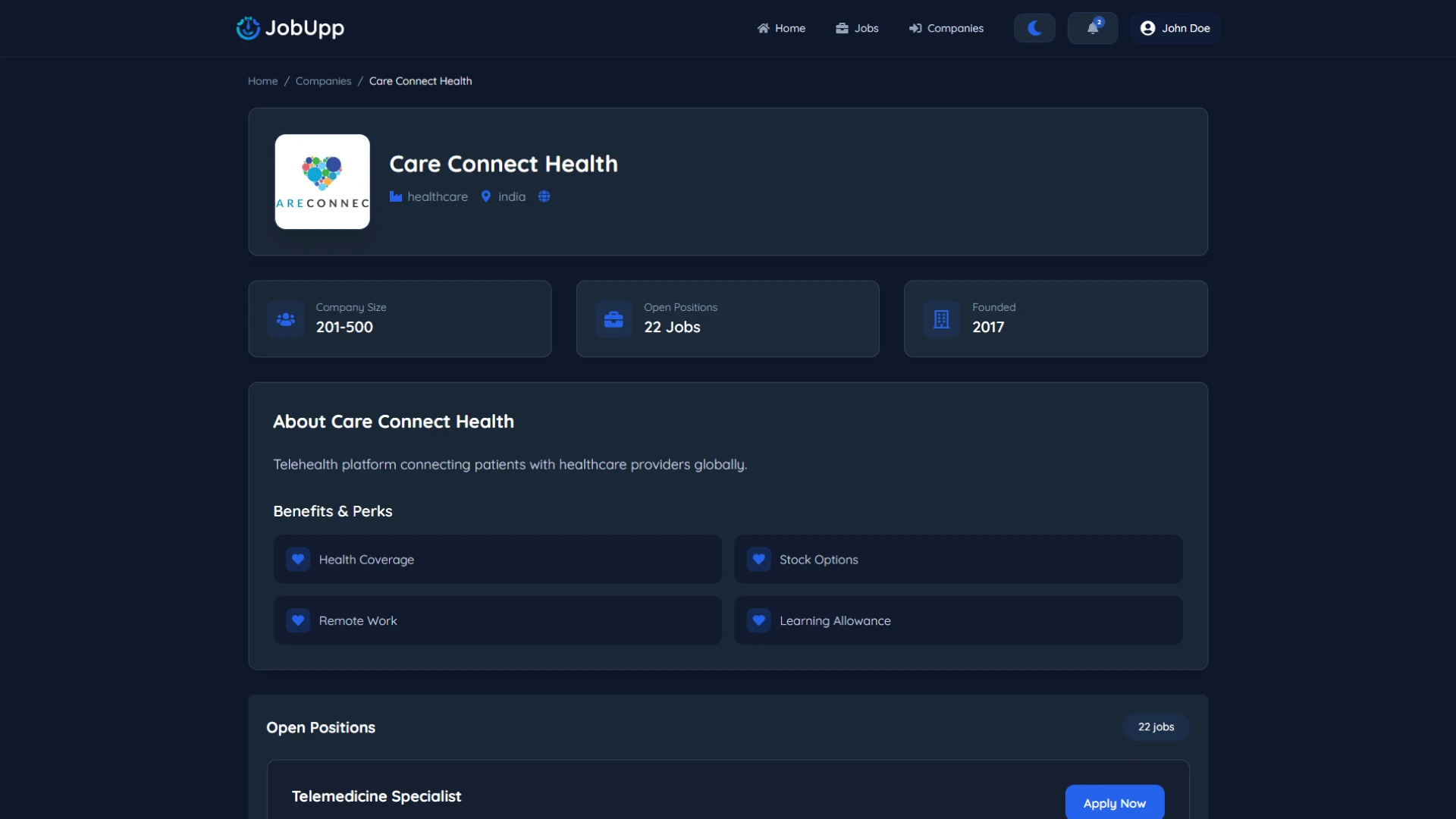Click the Founded building icon
This screenshot has height=819, width=1456.
click(x=941, y=319)
